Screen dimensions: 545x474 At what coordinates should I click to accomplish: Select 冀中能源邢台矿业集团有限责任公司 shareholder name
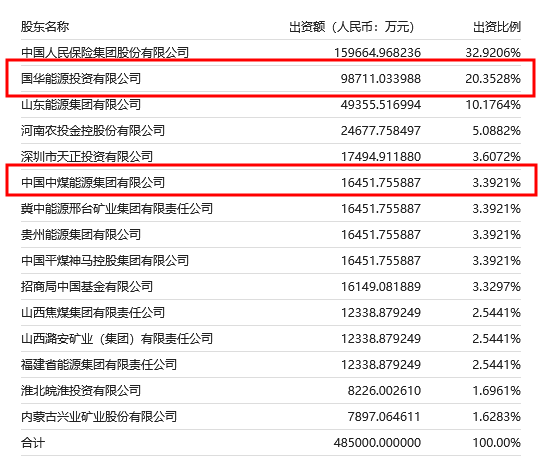point(117,209)
